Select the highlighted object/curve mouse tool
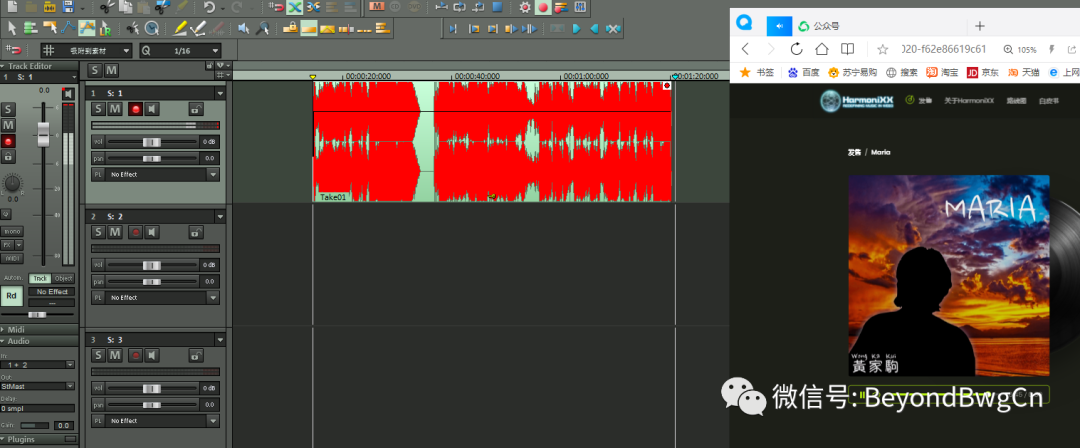Screen dimensions: 1080x448 pos(87,28)
